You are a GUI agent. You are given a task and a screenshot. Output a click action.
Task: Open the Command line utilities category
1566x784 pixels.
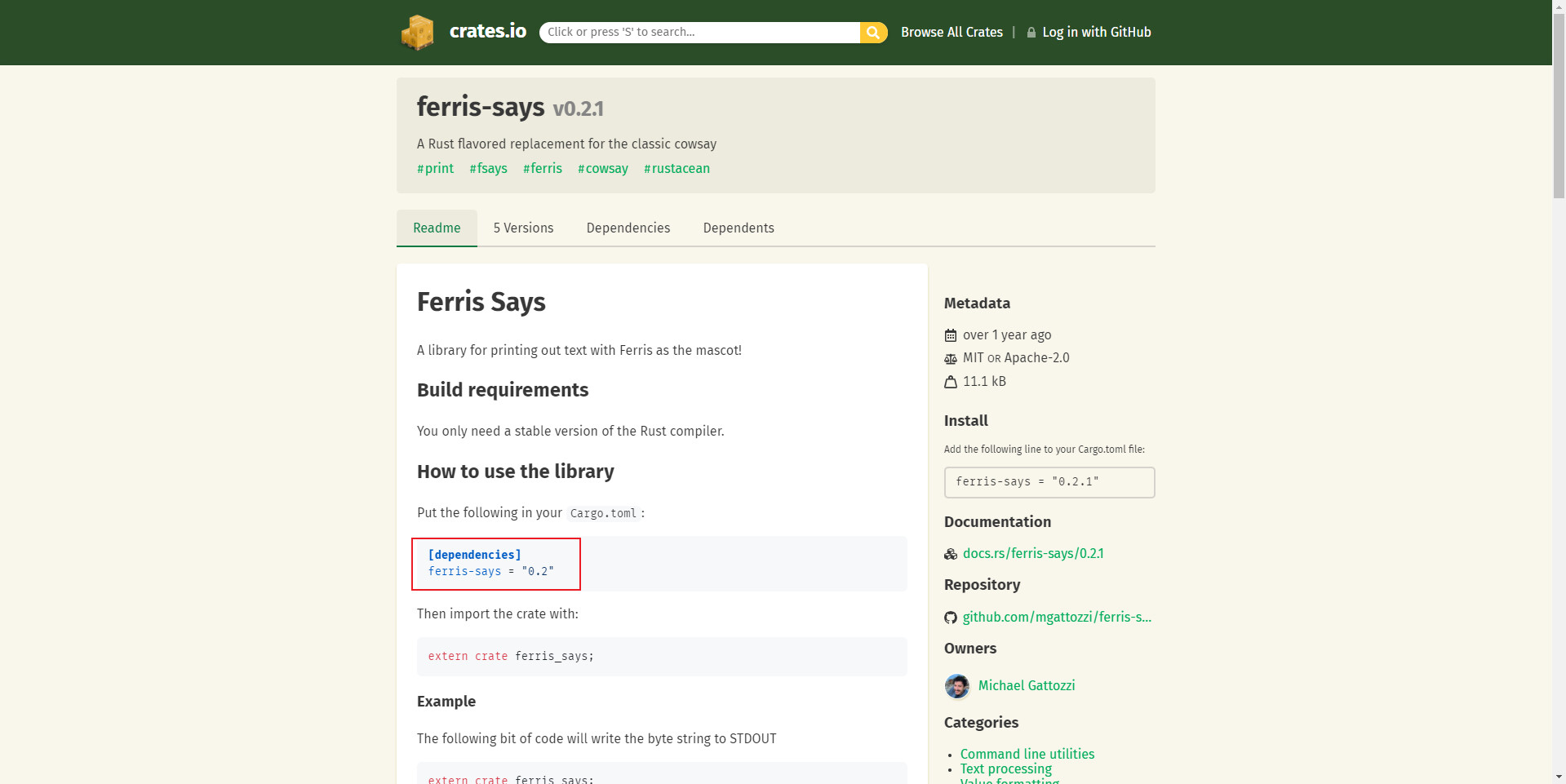1027,754
